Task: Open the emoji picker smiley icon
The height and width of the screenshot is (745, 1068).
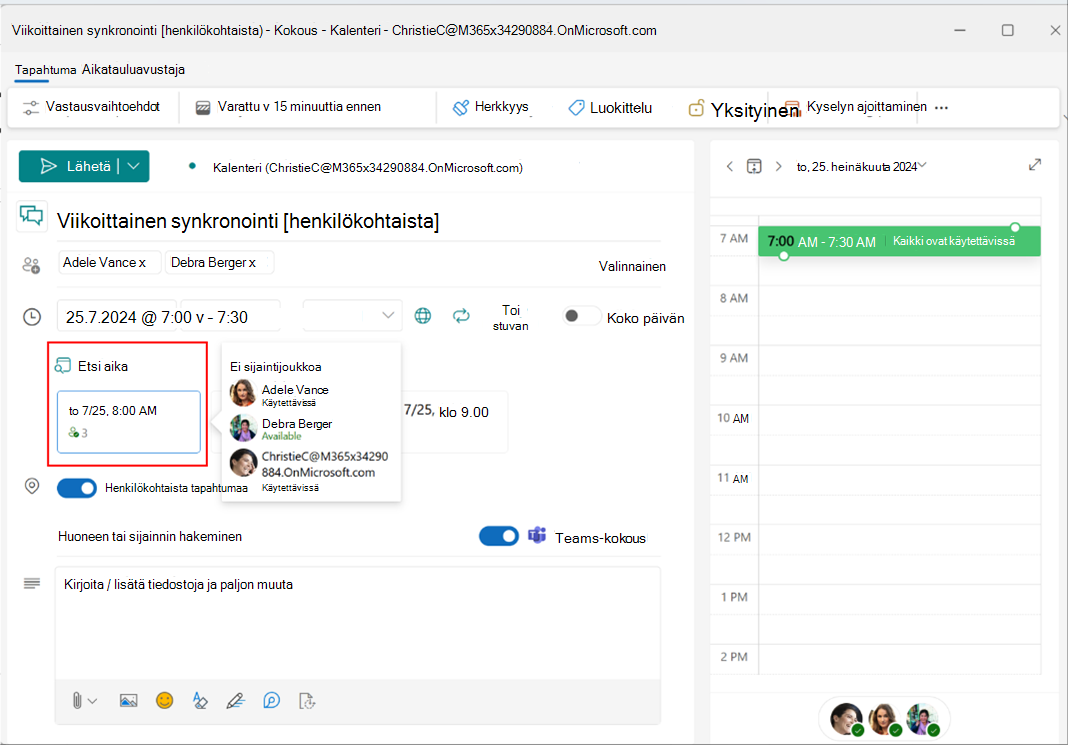Action: (x=165, y=701)
